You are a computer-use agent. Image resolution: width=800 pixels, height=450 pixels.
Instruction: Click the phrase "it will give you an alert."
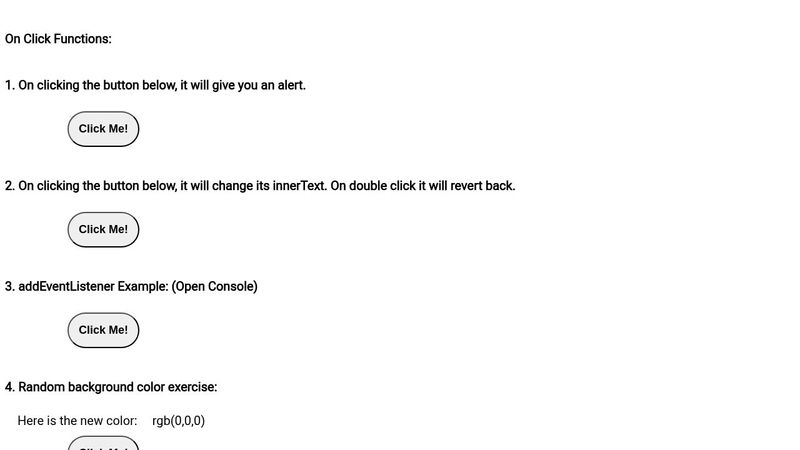[243, 86]
